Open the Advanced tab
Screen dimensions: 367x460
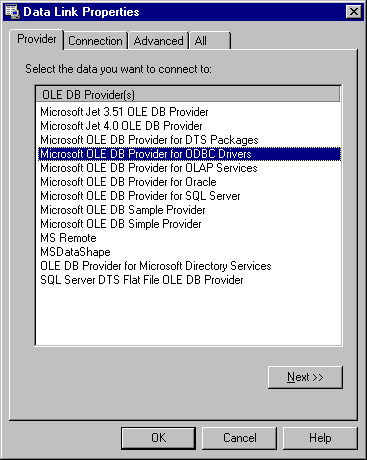[158, 41]
